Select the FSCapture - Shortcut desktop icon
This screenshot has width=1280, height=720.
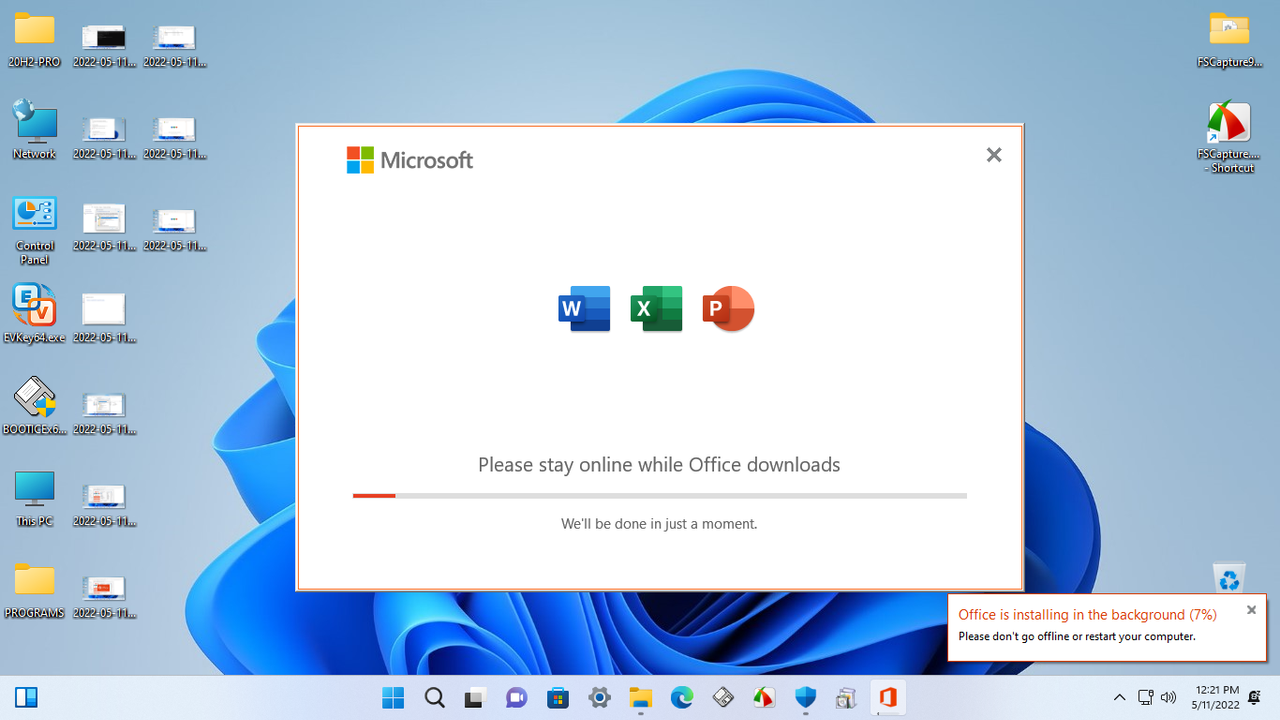pyautogui.click(x=1229, y=137)
